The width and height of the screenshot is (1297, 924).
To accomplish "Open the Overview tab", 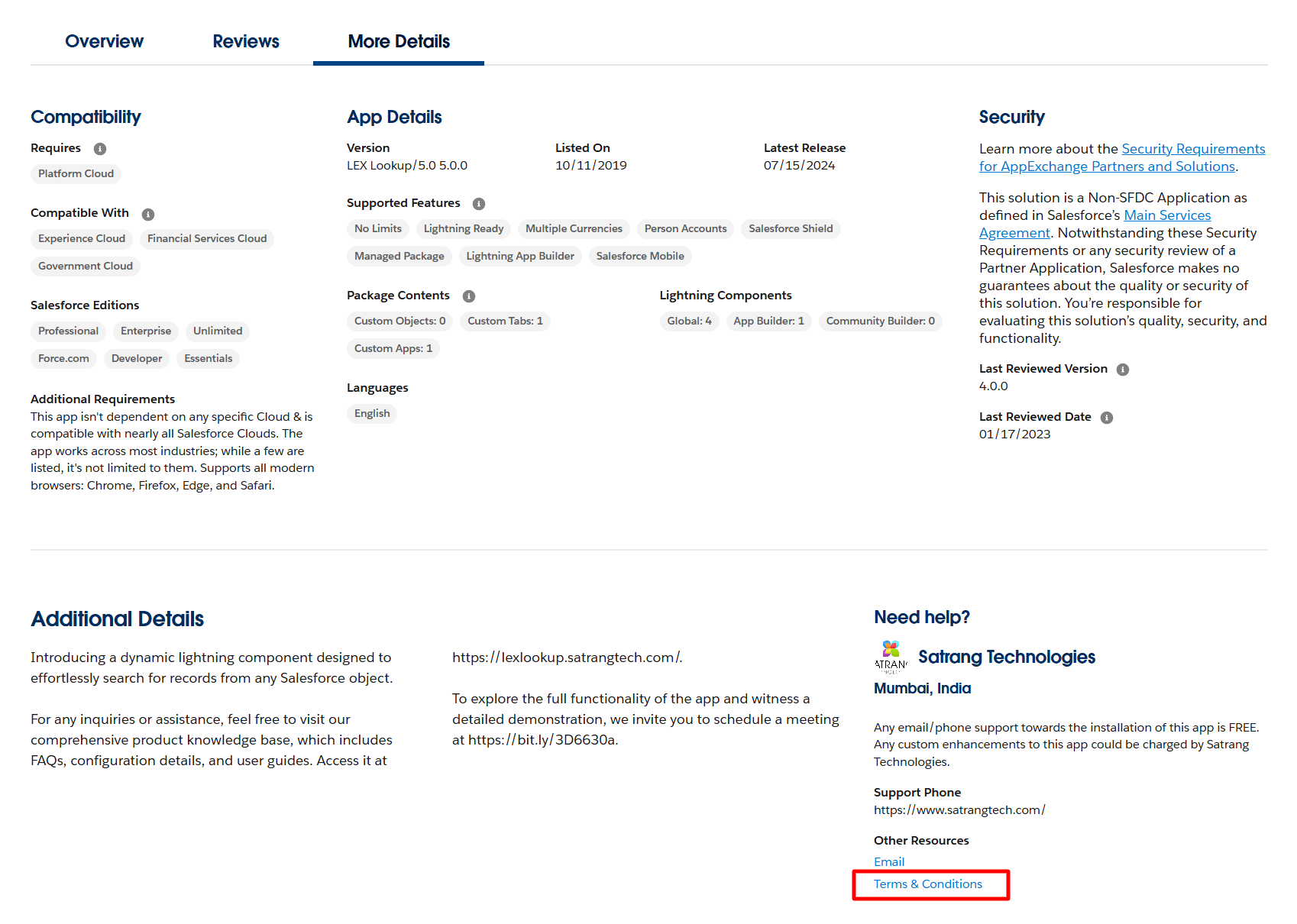I will (x=104, y=41).
